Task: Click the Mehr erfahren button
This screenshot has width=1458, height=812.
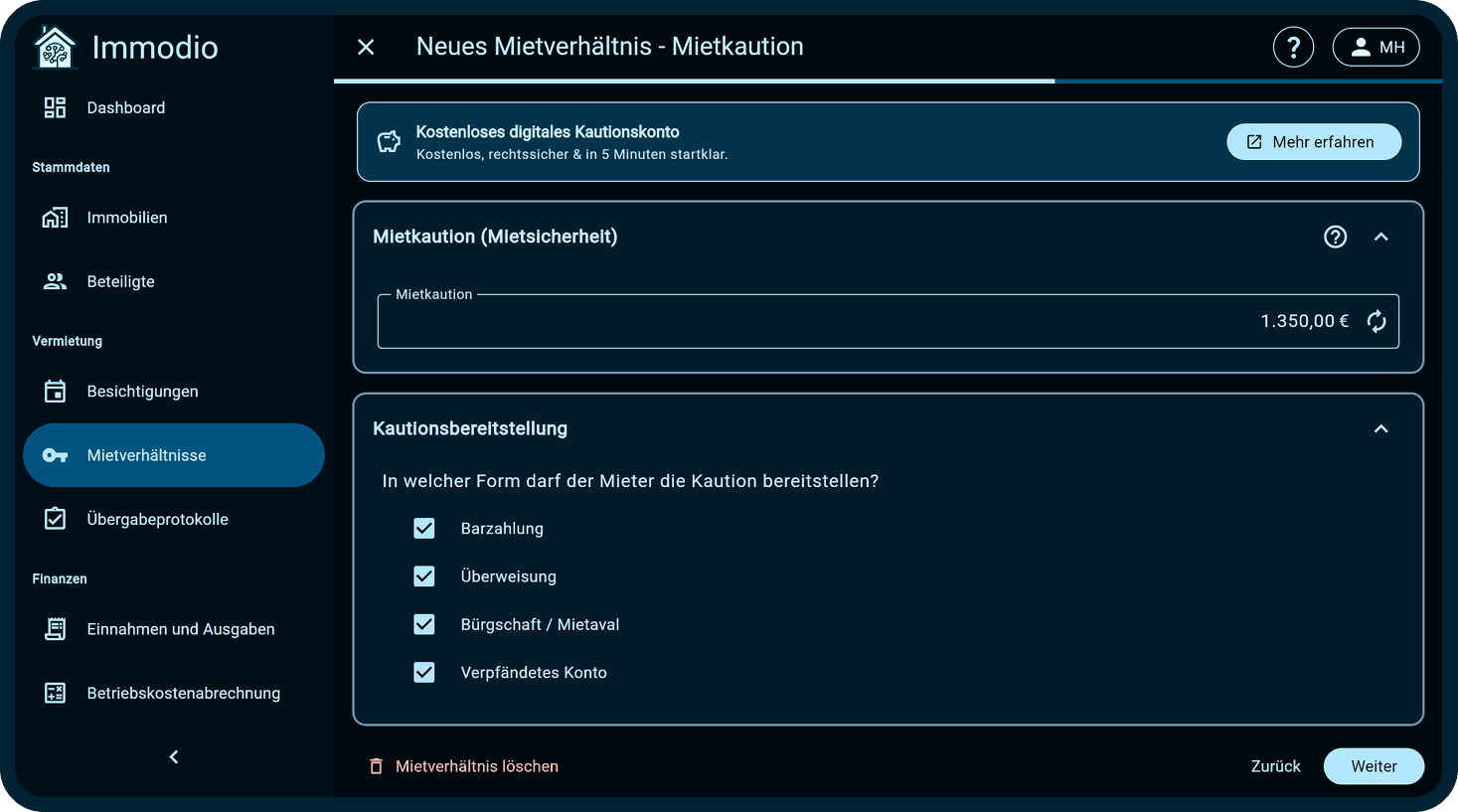Action: pyautogui.click(x=1314, y=142)
